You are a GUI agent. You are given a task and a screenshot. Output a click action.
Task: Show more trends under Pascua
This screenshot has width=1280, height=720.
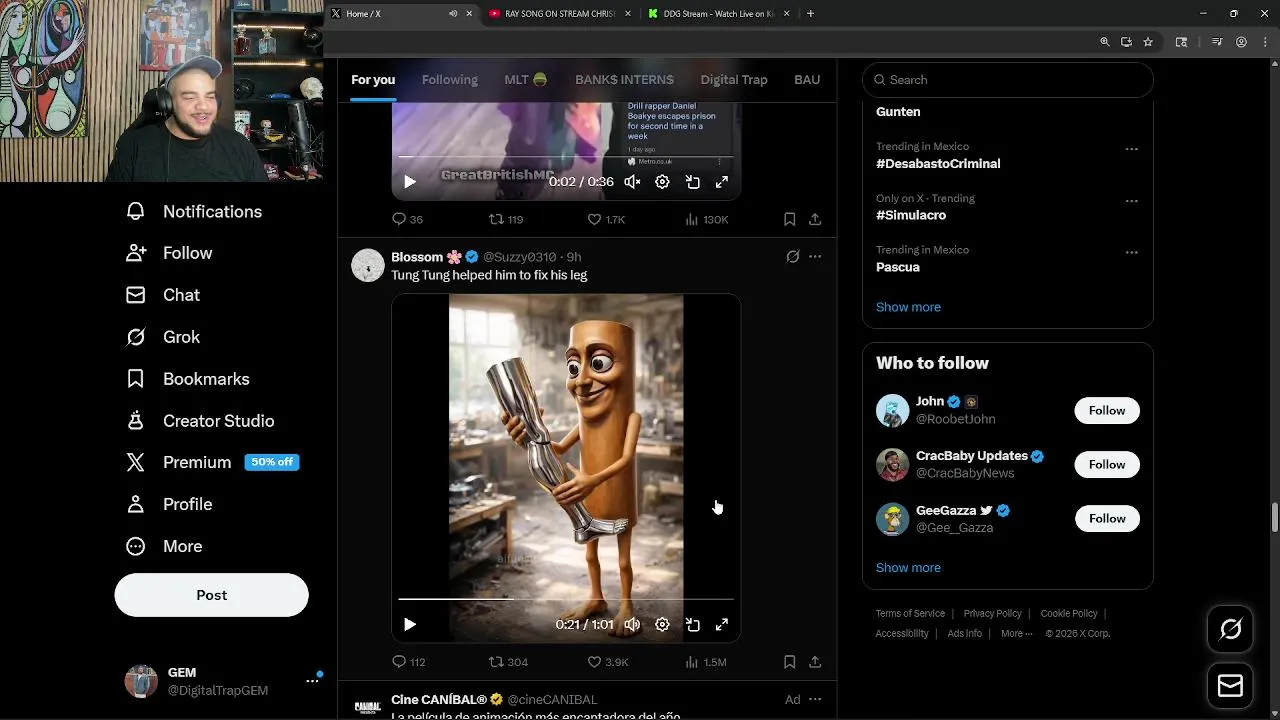(908, 307)
